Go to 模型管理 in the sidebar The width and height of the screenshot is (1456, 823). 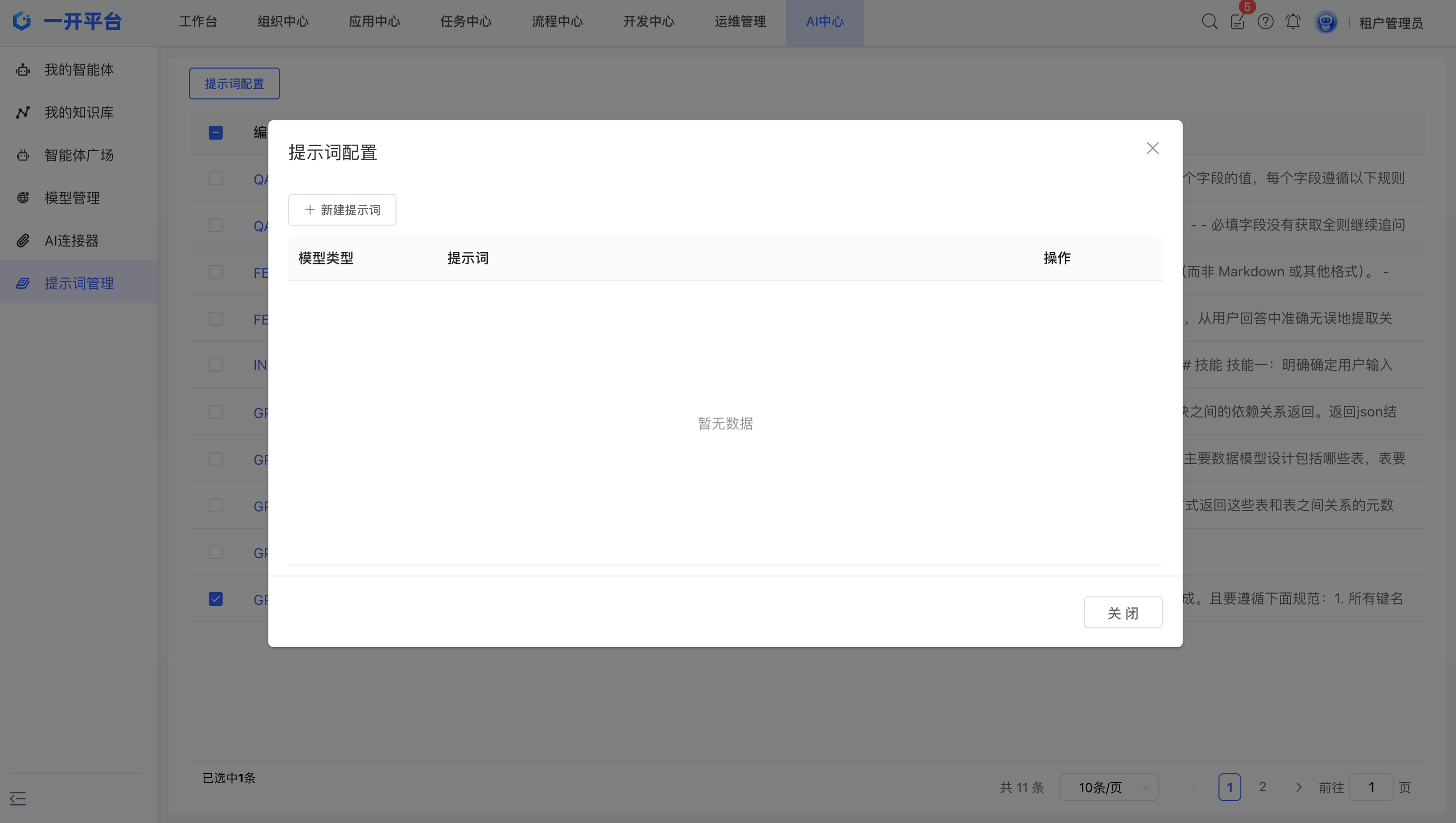[x=72, y=198]
